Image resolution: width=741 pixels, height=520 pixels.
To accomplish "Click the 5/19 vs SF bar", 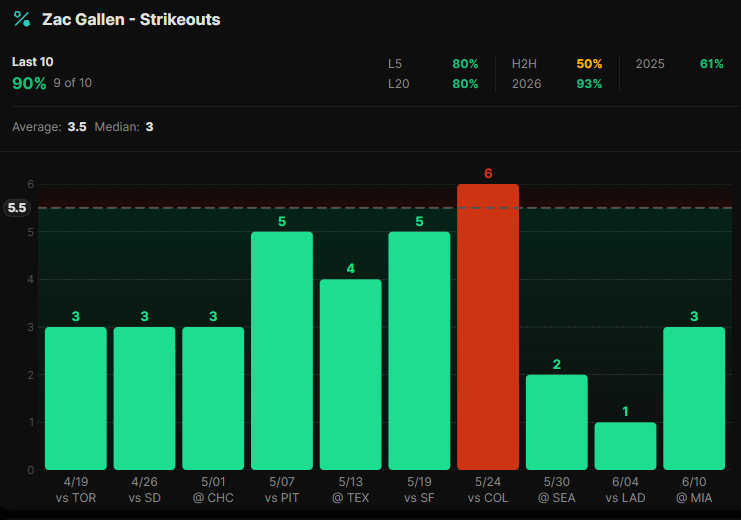I will pyautogui.click(x=419, y=351).
